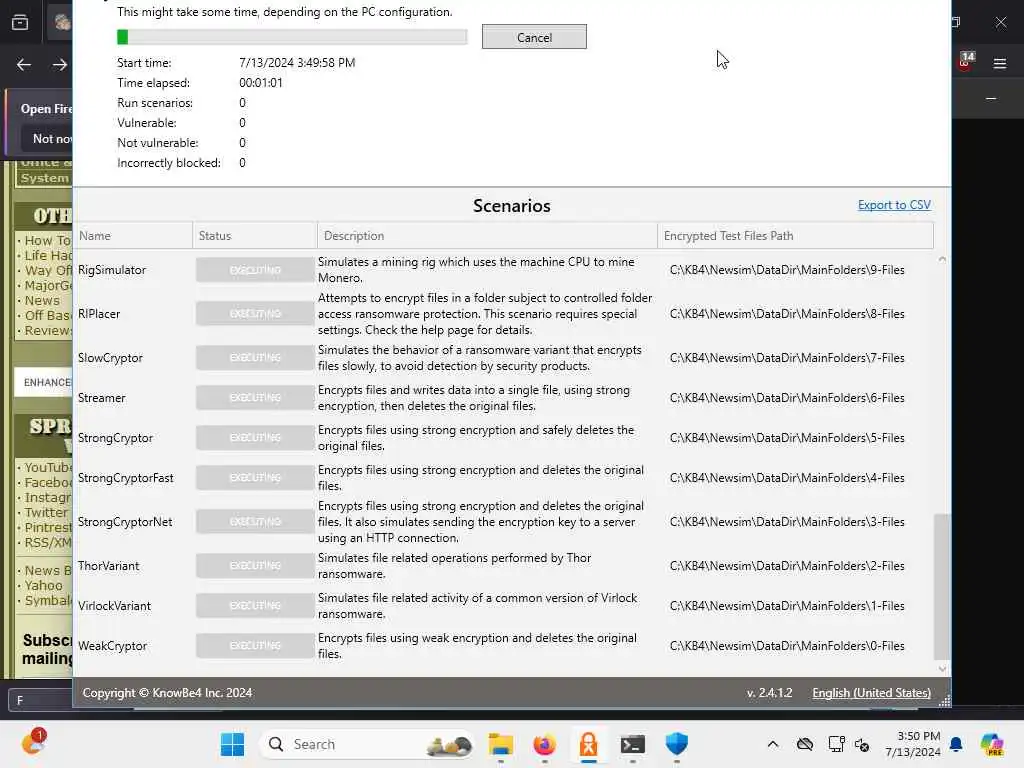Screen dimensions: 1024x768
Task: Select the StrongCryptor scenario name
Action: (x=115, y=438)
